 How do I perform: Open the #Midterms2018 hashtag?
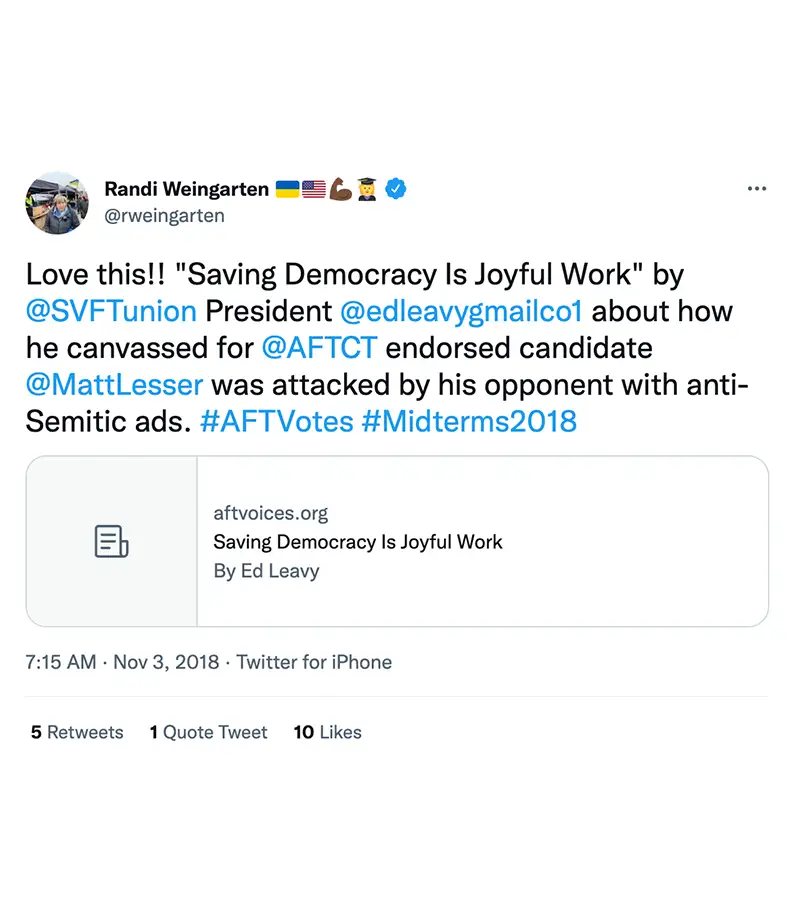tap(469, 421)
